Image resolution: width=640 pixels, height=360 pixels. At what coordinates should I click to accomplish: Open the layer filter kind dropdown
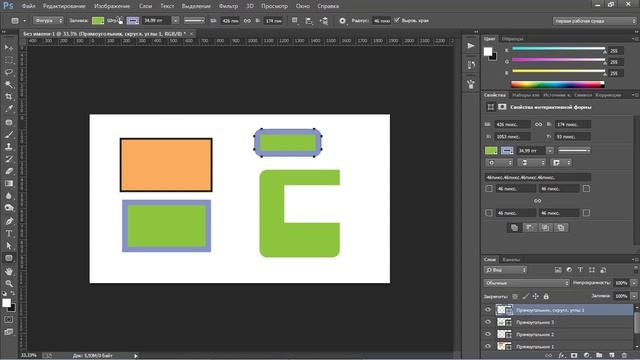click(505, 270)
